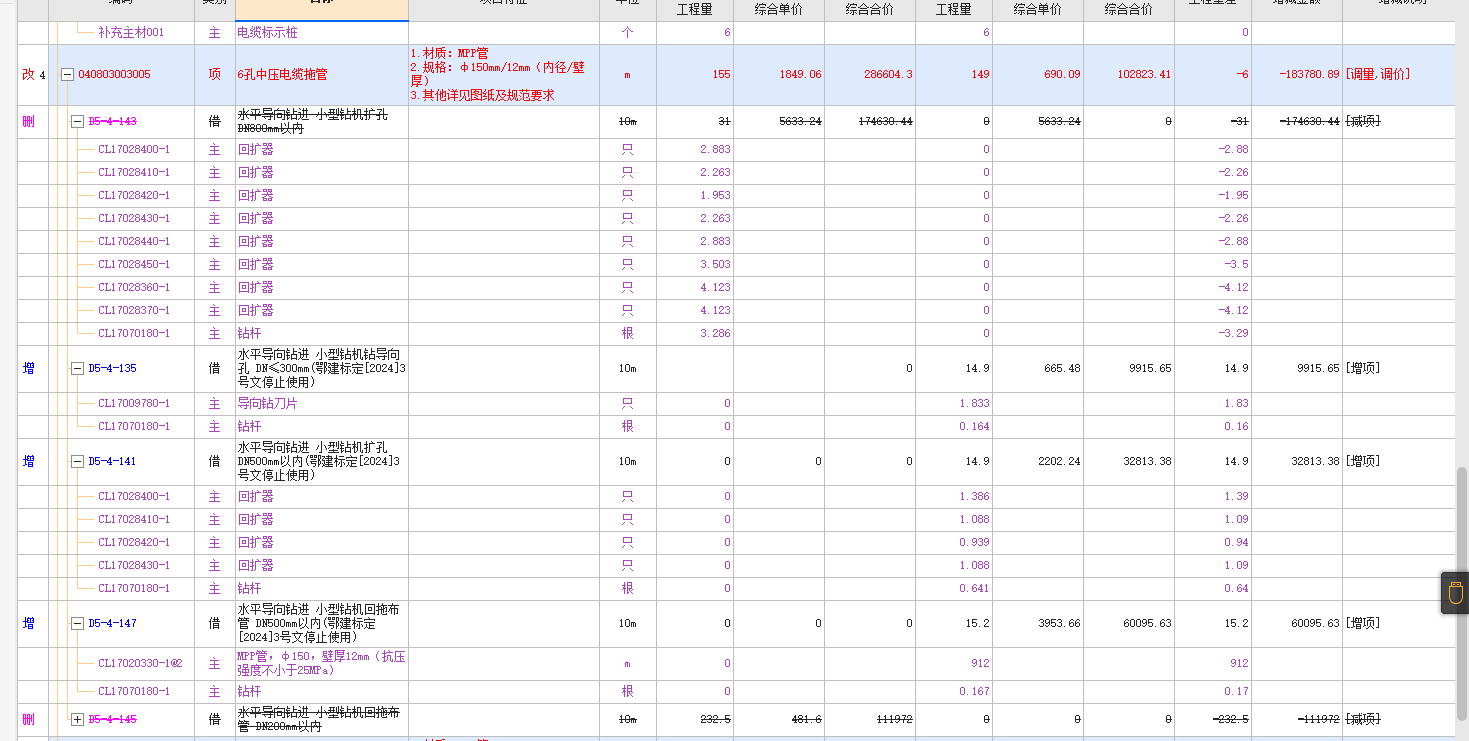Image resolution: width=1469 pixels, height=741 pixels.
Task: Click [减项] note in the D5-4-145 row
Action: point(1362,720)
